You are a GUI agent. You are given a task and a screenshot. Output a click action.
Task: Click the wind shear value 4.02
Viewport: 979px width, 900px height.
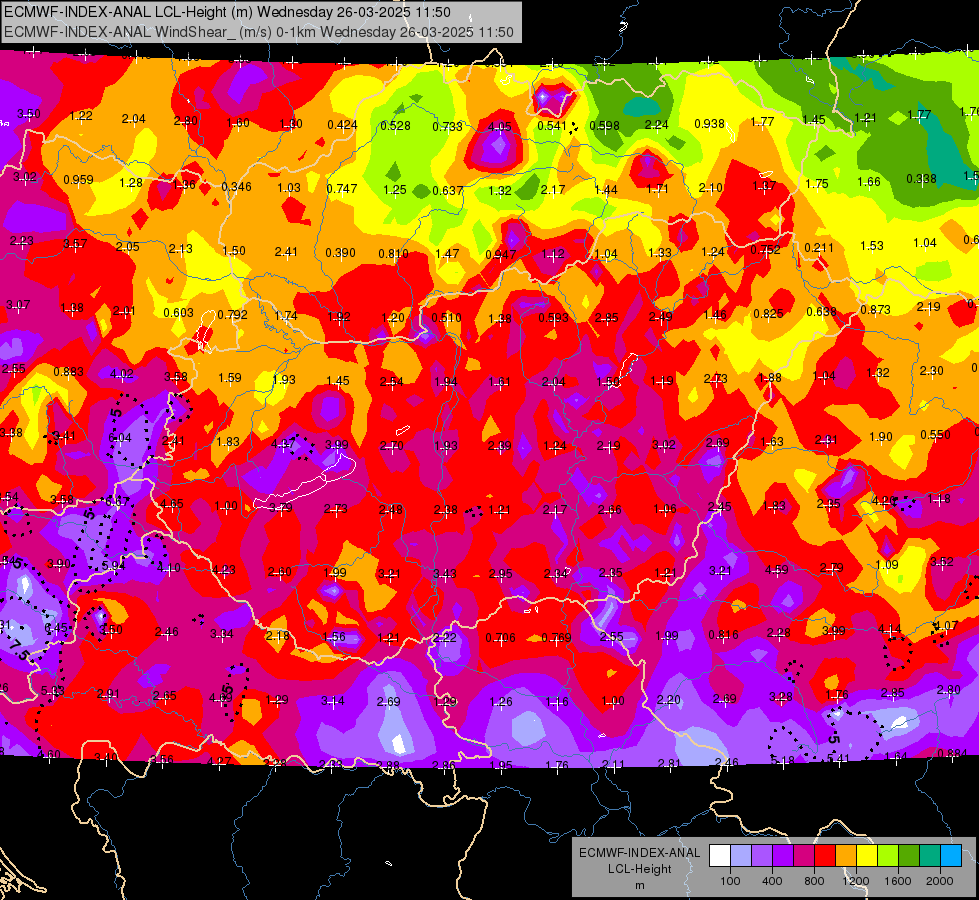pyautogui.click(x=122, y=374)
